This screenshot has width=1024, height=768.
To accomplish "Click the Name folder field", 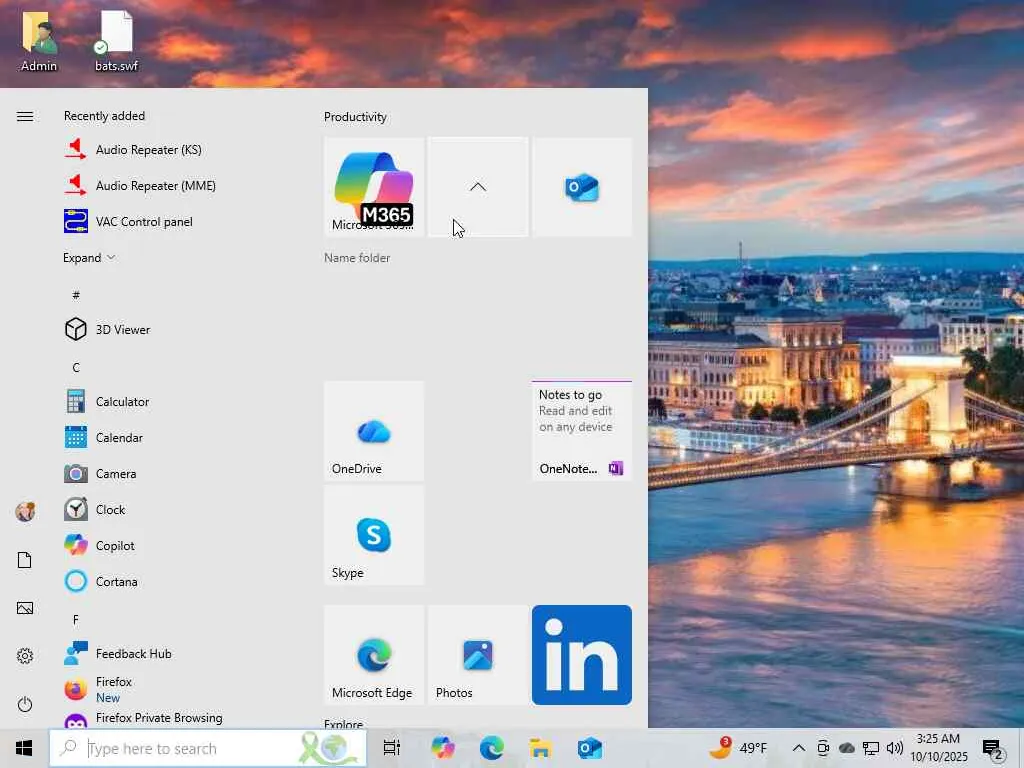I will (x=357, y=258).
